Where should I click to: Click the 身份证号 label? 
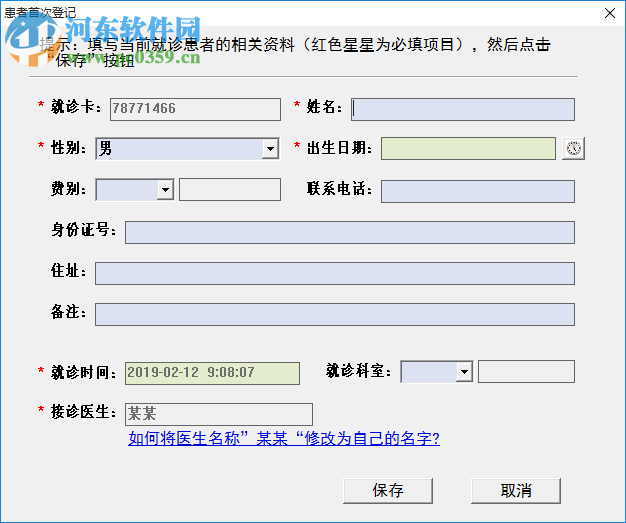[x=83, y=230]
